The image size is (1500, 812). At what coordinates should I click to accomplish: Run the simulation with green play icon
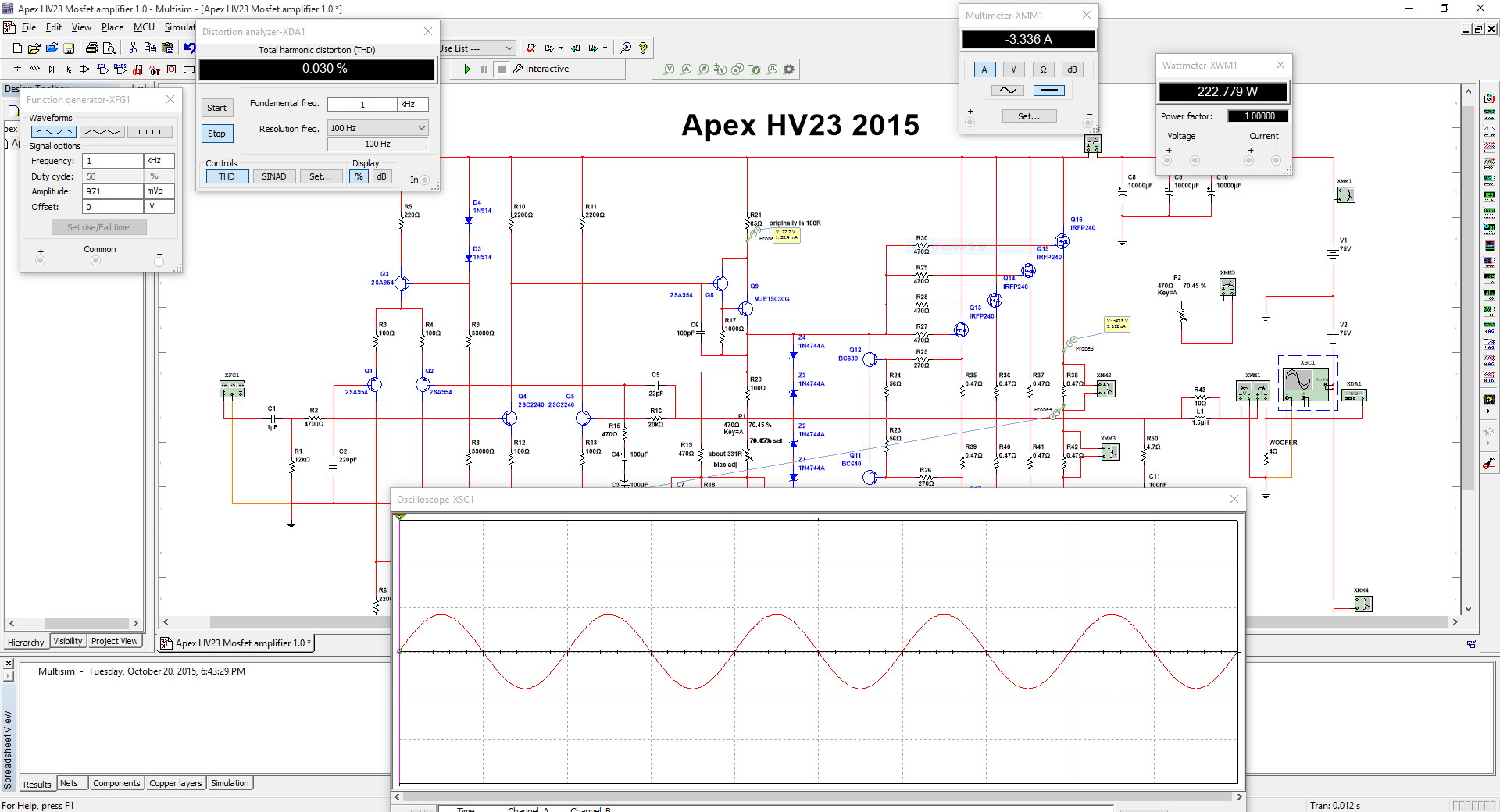coord(467,69)
